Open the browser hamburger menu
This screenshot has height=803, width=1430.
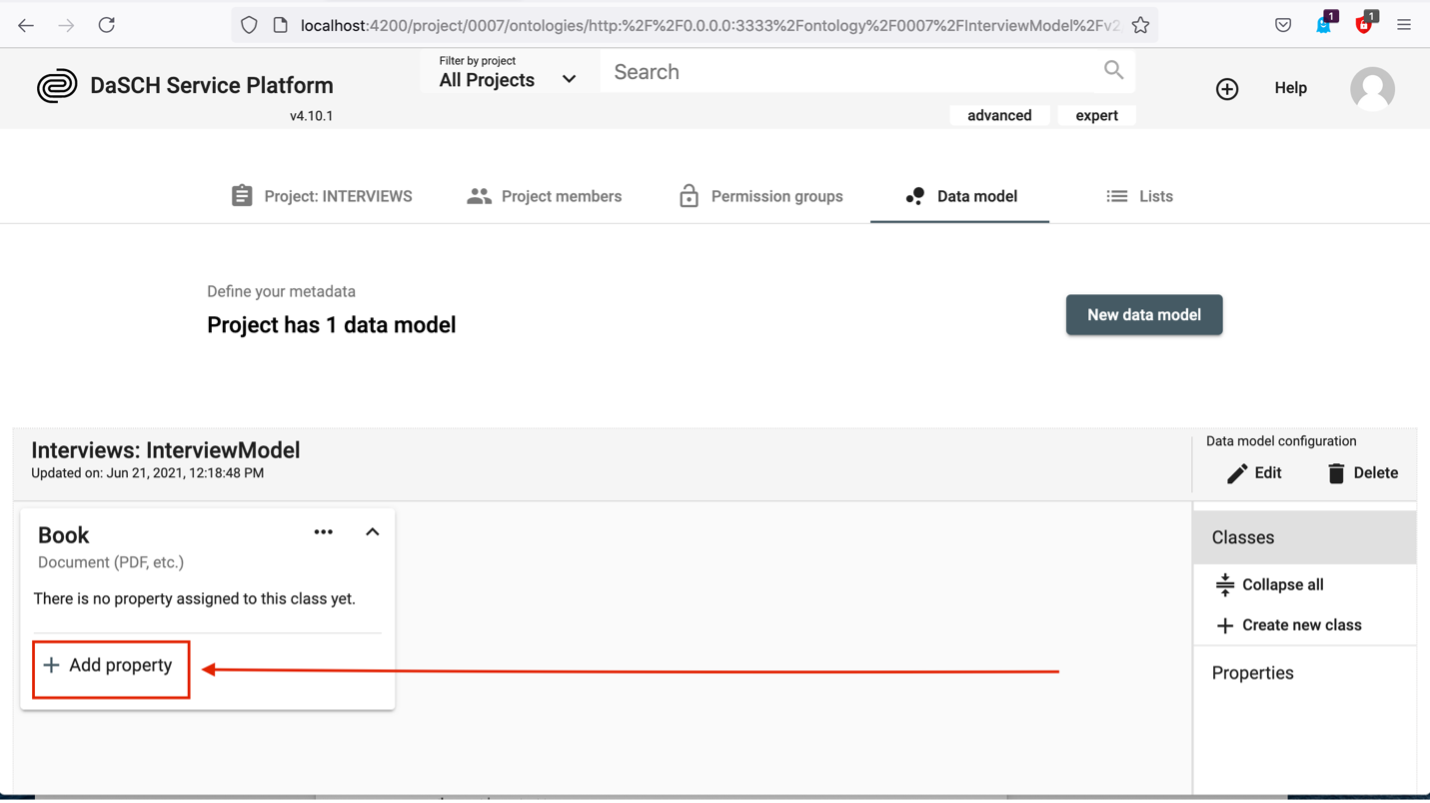click(1404, 25)
